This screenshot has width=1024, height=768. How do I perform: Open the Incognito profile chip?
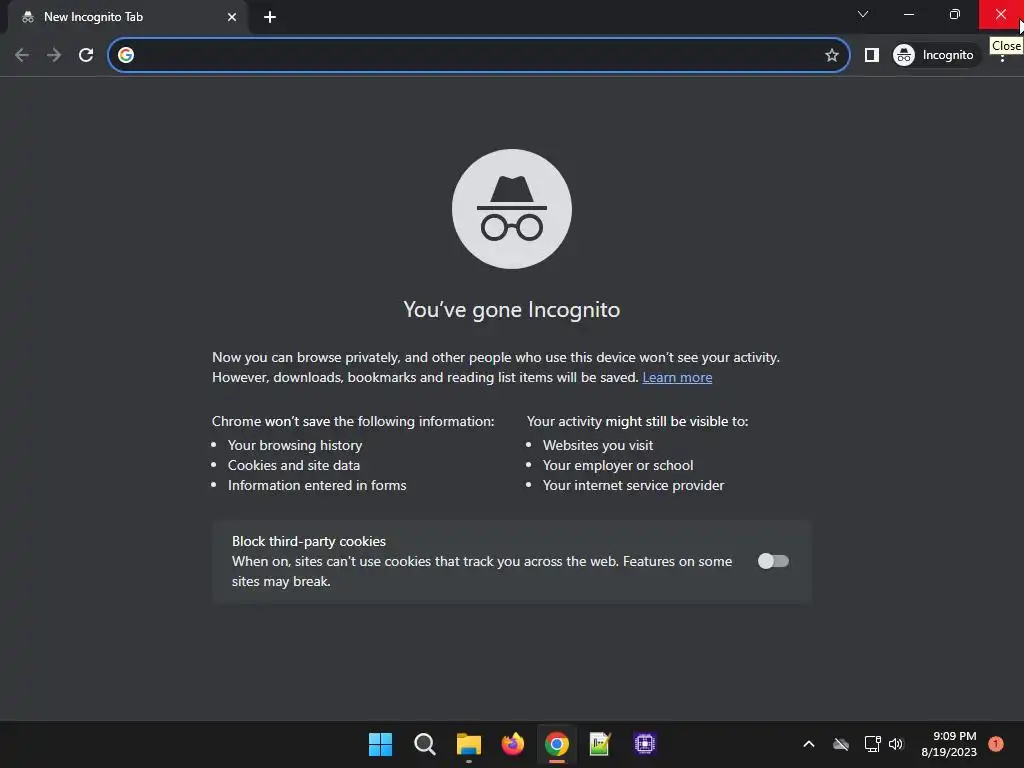[x=934, y=55]
